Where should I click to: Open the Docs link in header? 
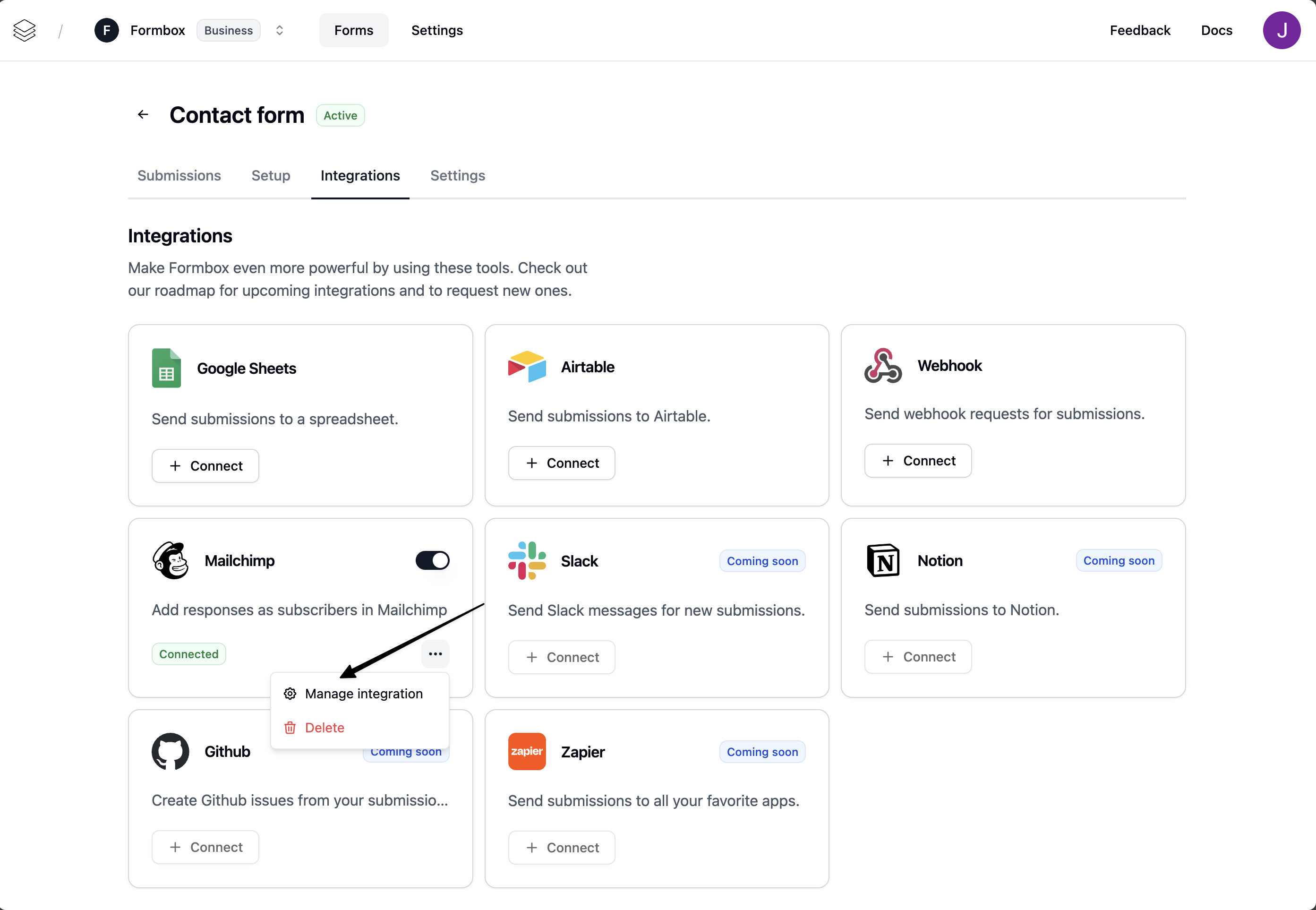click(1216, 30)
